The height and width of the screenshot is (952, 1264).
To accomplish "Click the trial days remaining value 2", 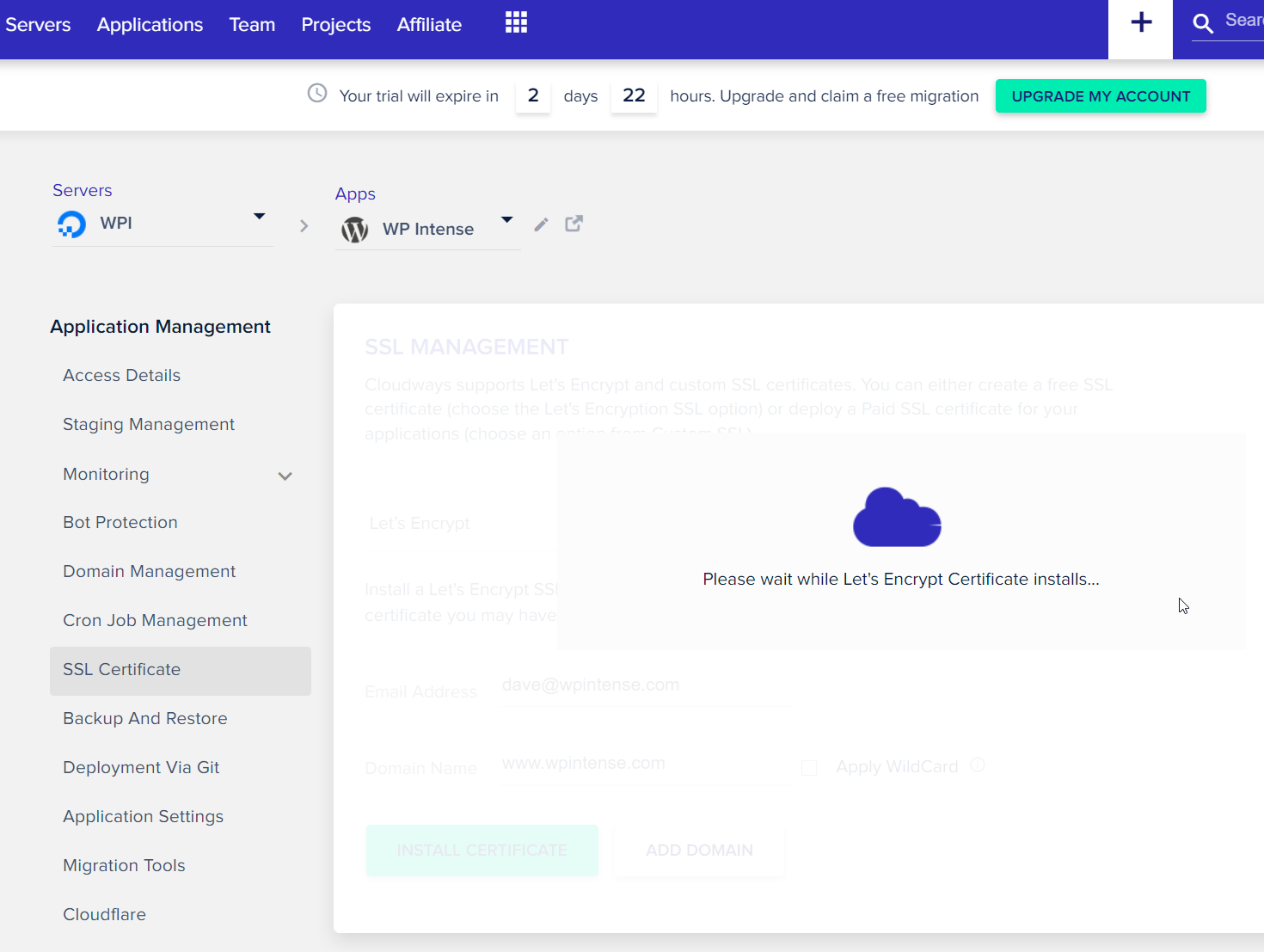I will coord(533,96).
